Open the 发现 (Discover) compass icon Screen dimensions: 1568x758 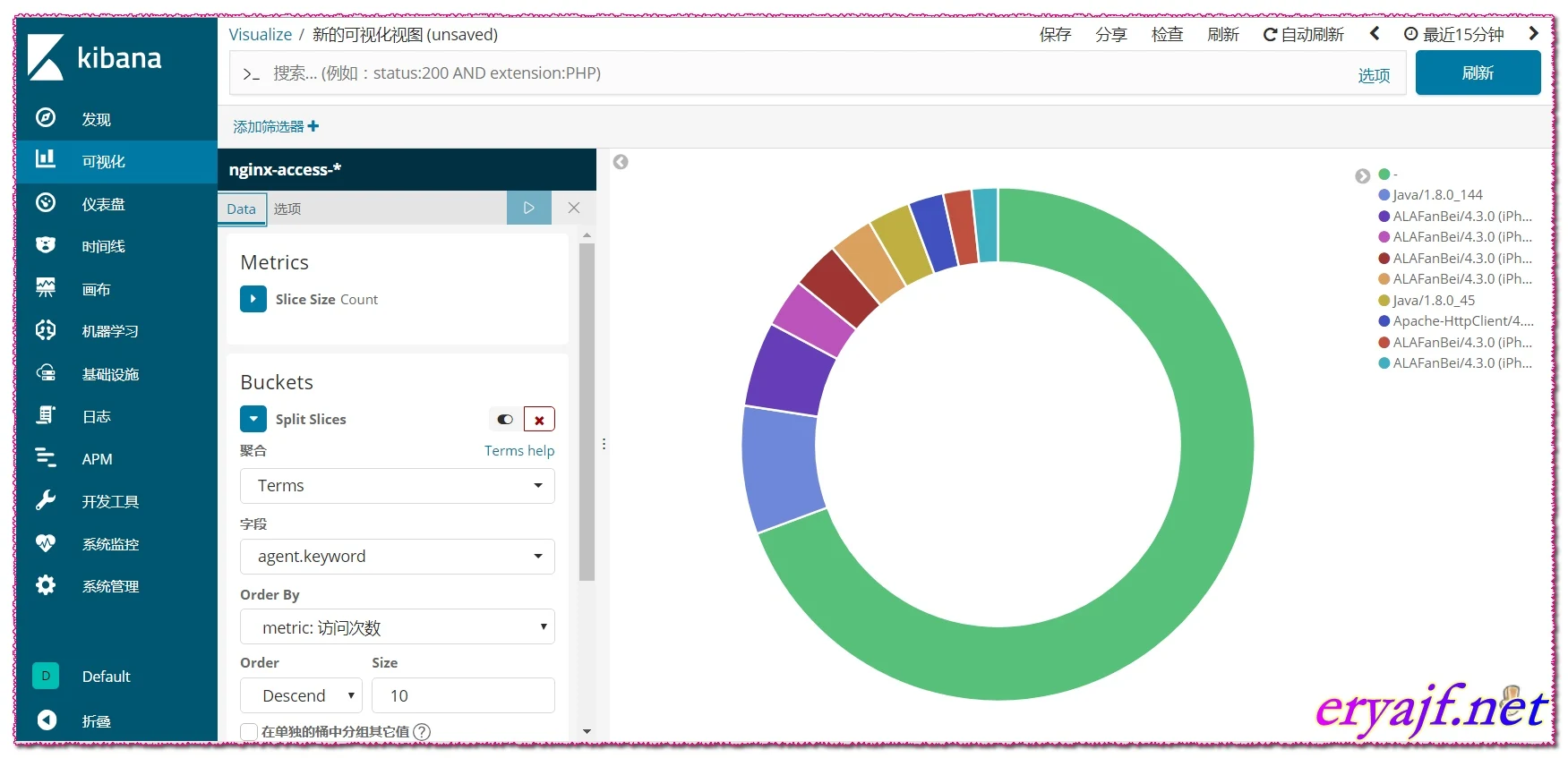[46, 118]
